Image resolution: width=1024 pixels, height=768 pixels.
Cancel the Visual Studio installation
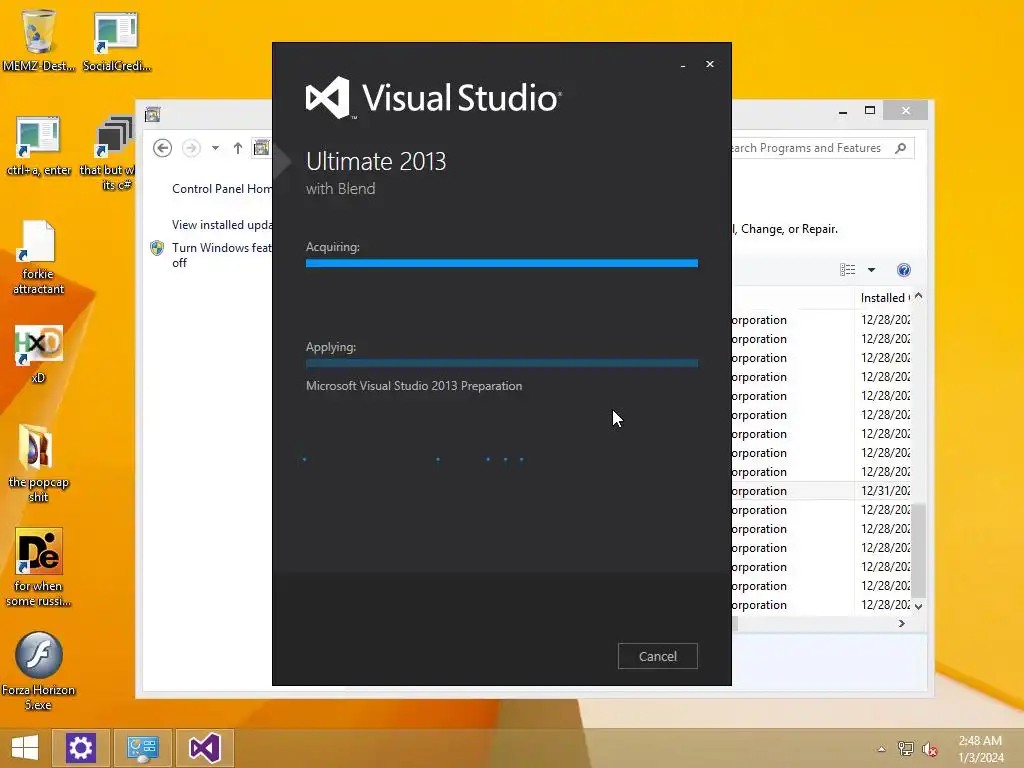(658, 656)
